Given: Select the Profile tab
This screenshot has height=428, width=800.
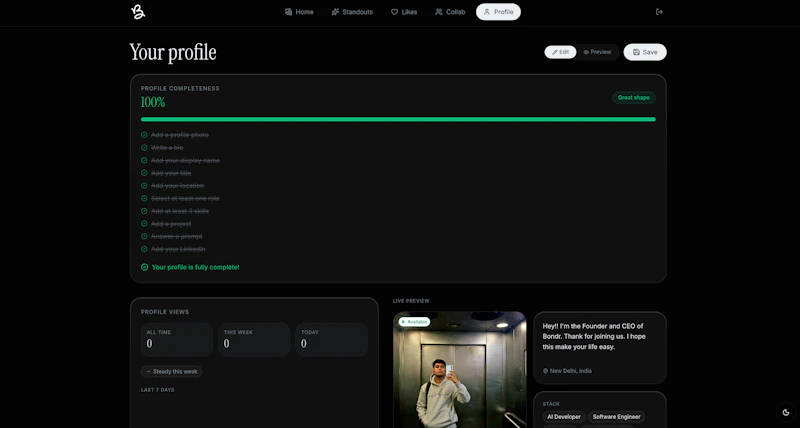Looking at the screenshot, I should click(x=498, y=12).
